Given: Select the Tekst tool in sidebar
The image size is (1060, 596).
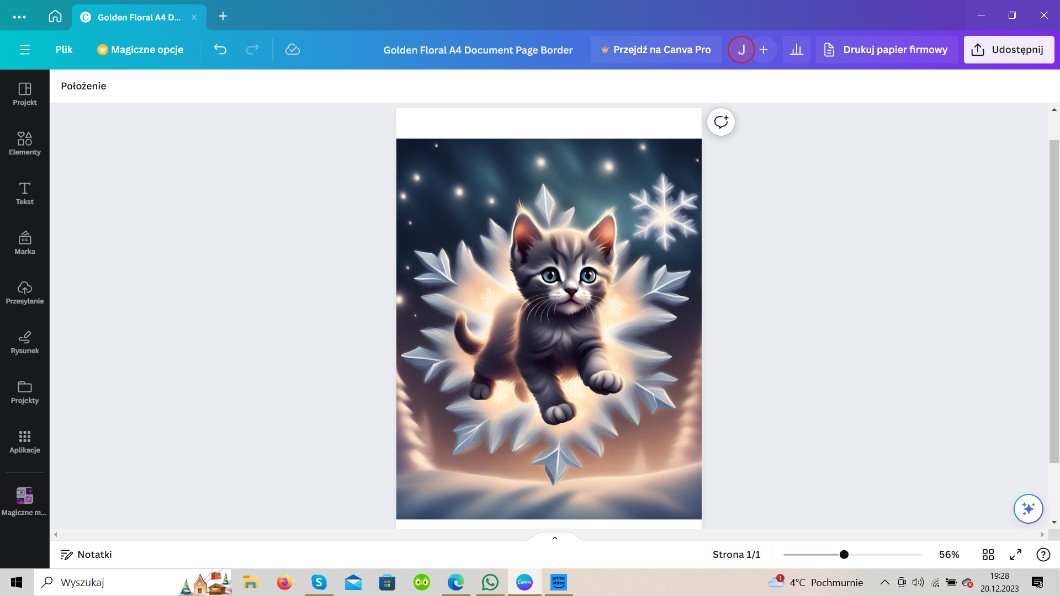Looking at the screenshot, I should tap(24, 193).
